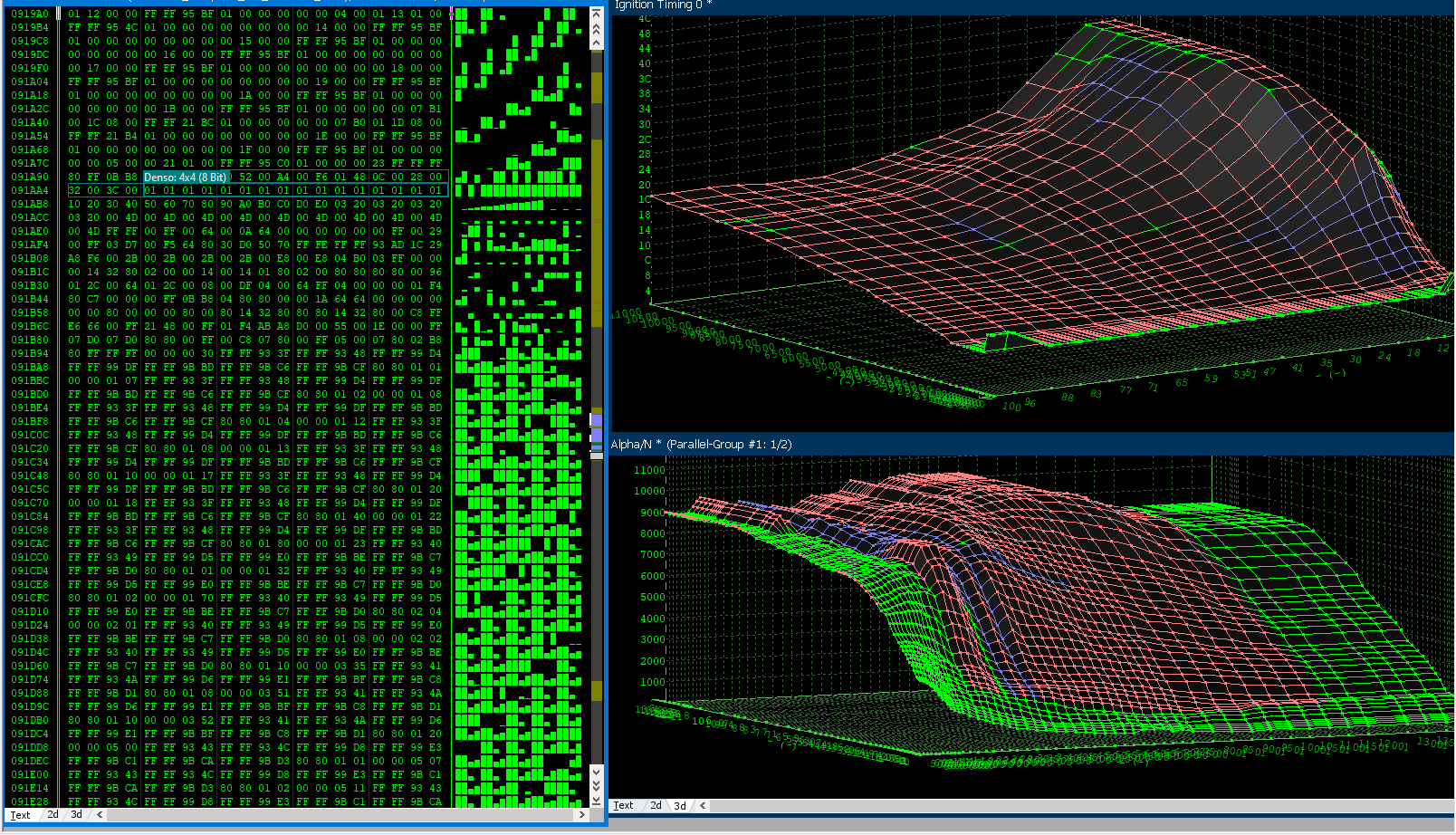Image resolution: width=1456 pixels, height=835 pixels.
Task: Click the light gray thumb in vertical overview scrollbar
Action: (x=596, y=456)
